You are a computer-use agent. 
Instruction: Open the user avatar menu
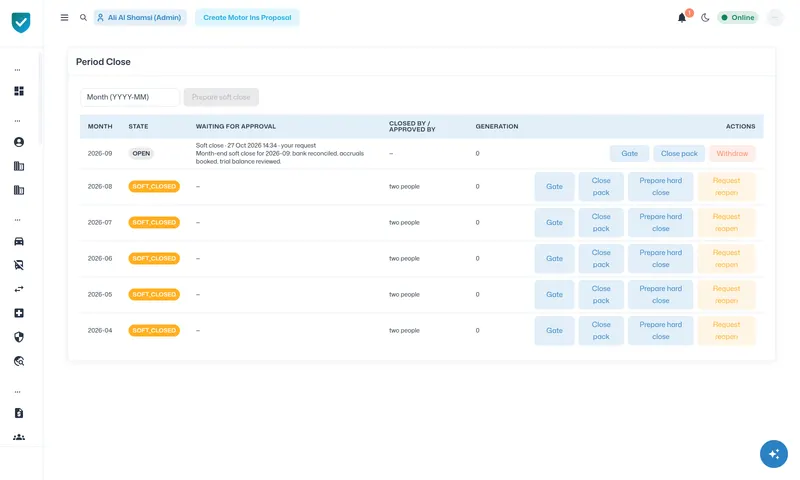point(774,18)
